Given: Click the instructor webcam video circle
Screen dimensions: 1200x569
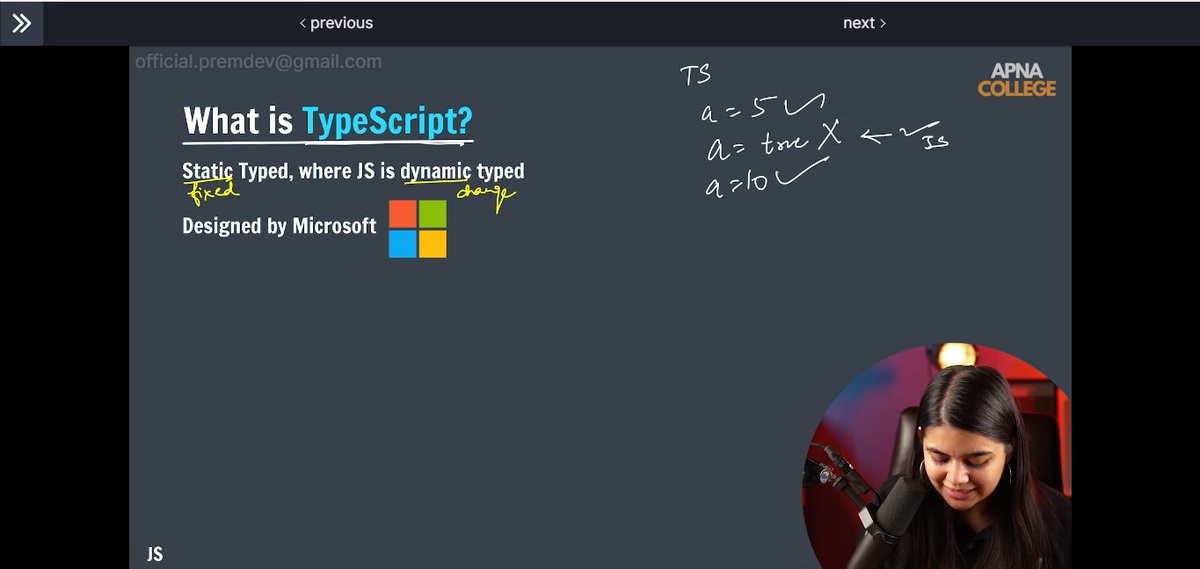Looking at the screenshot, I should 936,456.
